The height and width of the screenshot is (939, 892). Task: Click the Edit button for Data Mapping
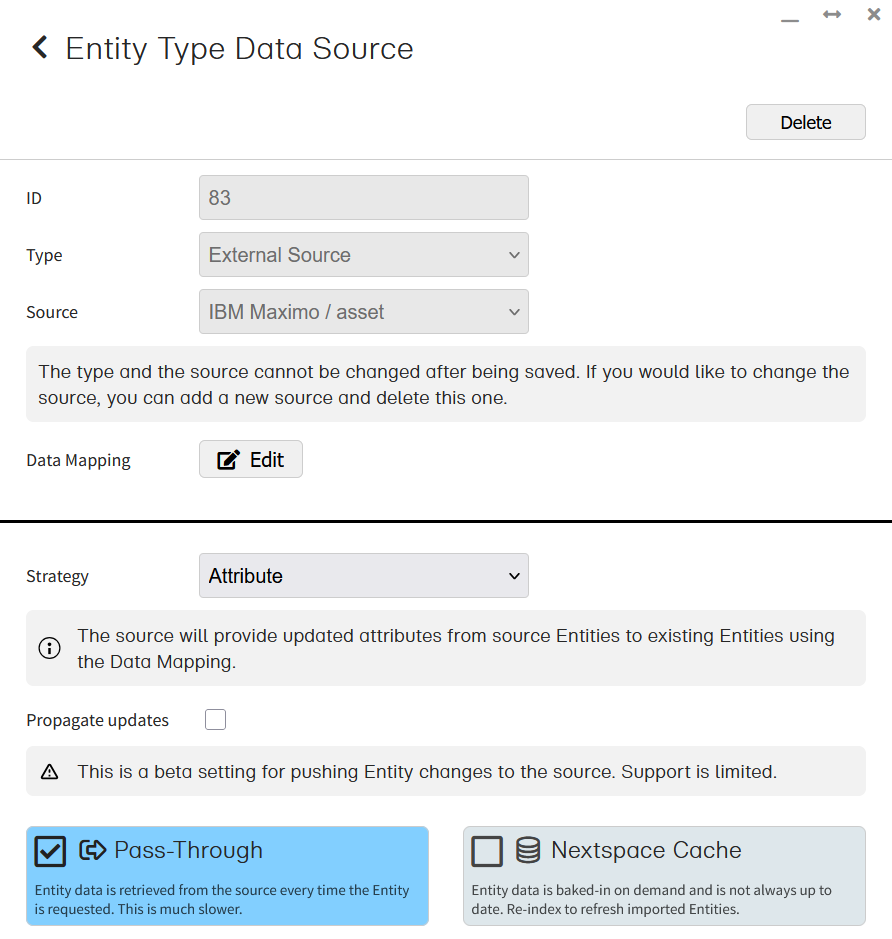(251, 460)
